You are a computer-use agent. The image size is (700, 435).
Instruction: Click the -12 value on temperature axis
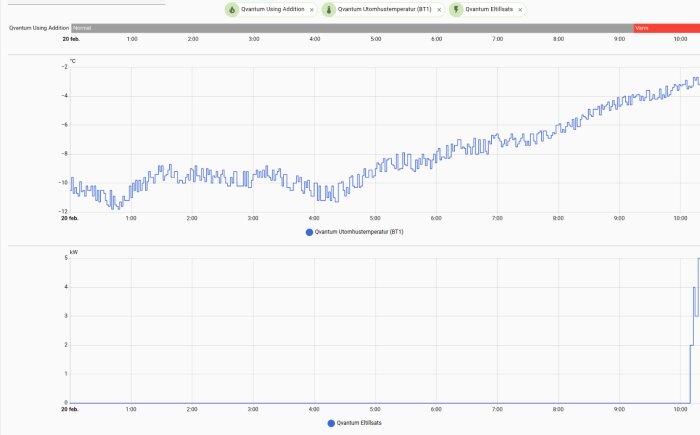[x=64, y=212]
